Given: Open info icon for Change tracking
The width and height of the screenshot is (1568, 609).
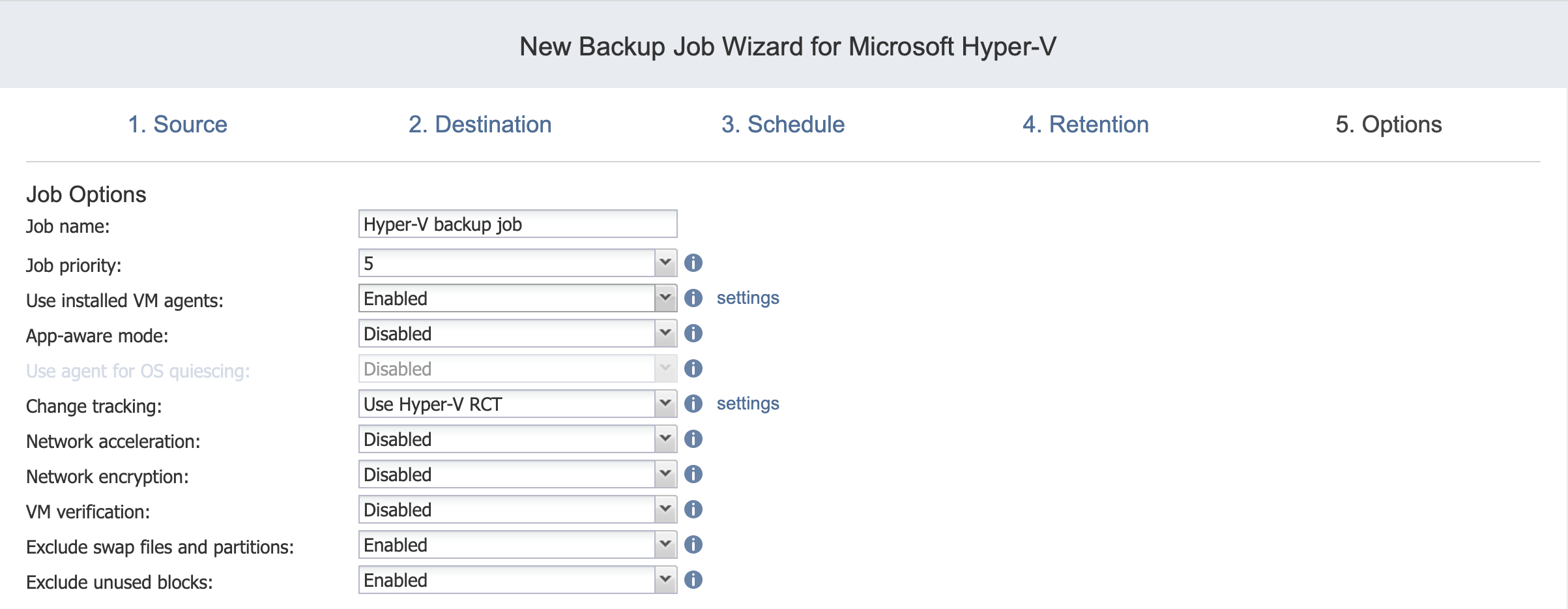Looking at the screenshot, I should (x=693, y=404).
